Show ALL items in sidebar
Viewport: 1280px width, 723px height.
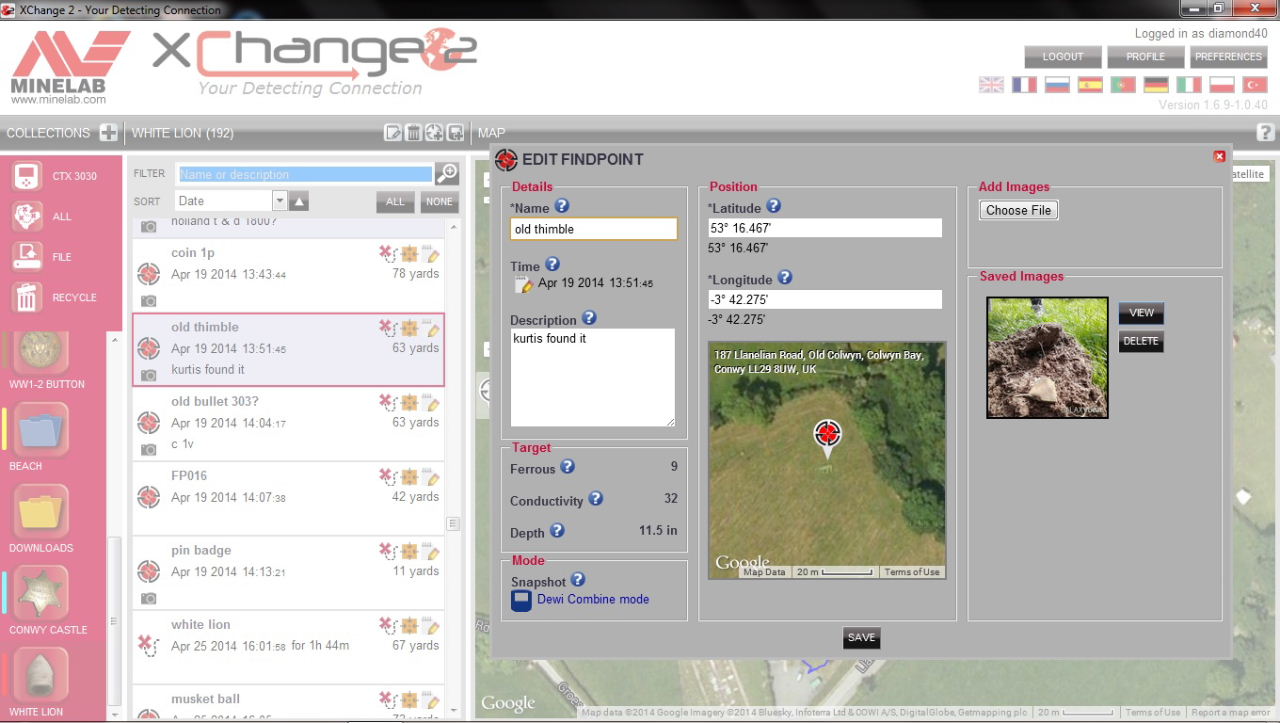click(27, 216)
